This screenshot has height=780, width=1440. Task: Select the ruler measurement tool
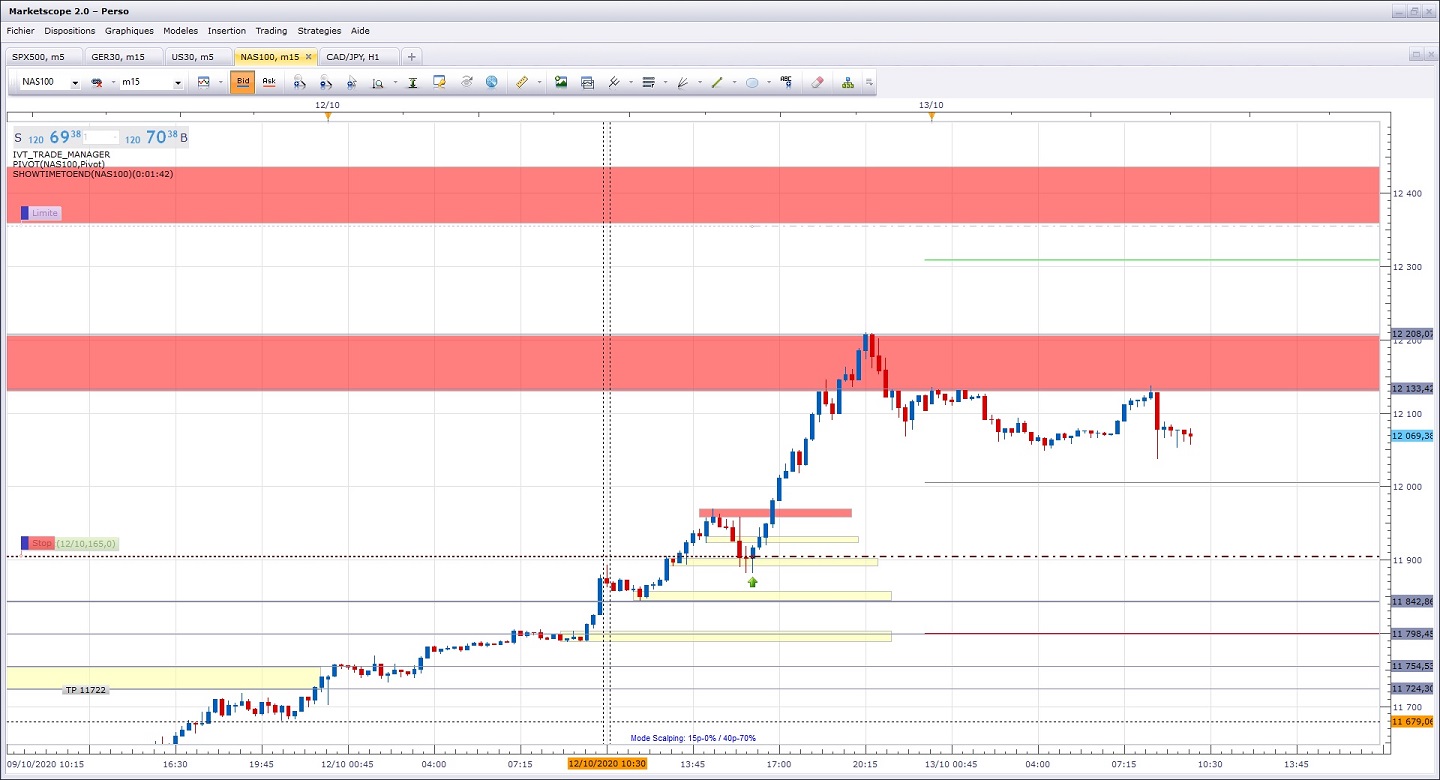tap(521, 83)
